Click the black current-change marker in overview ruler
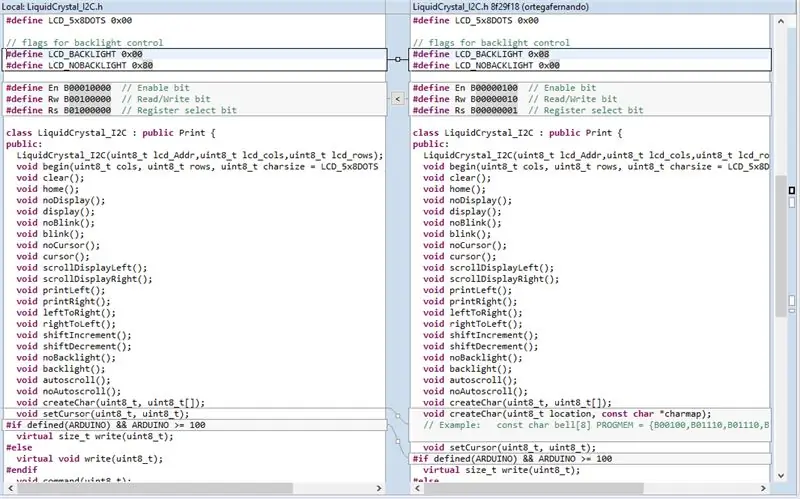The image size is (800, 499). [792, 190]
